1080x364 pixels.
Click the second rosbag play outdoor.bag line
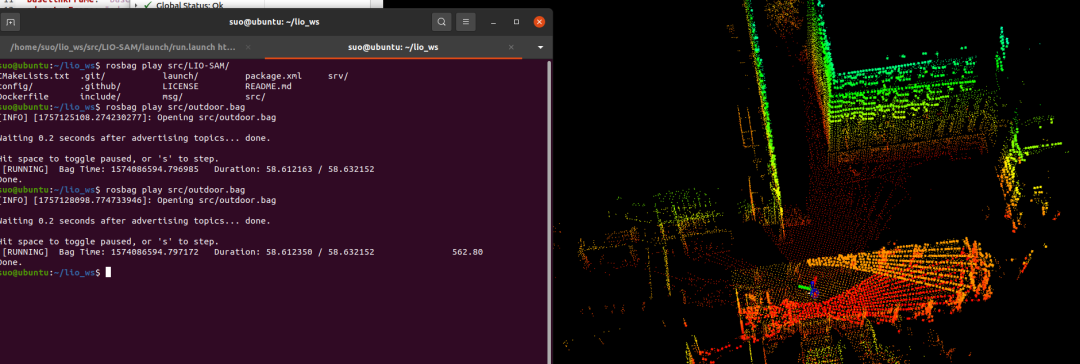click(172, 189)
